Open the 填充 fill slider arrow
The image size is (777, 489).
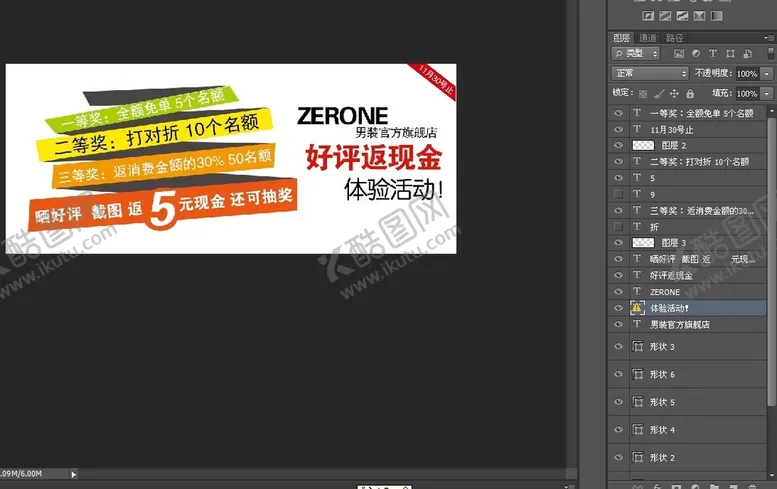coord(767,93)
